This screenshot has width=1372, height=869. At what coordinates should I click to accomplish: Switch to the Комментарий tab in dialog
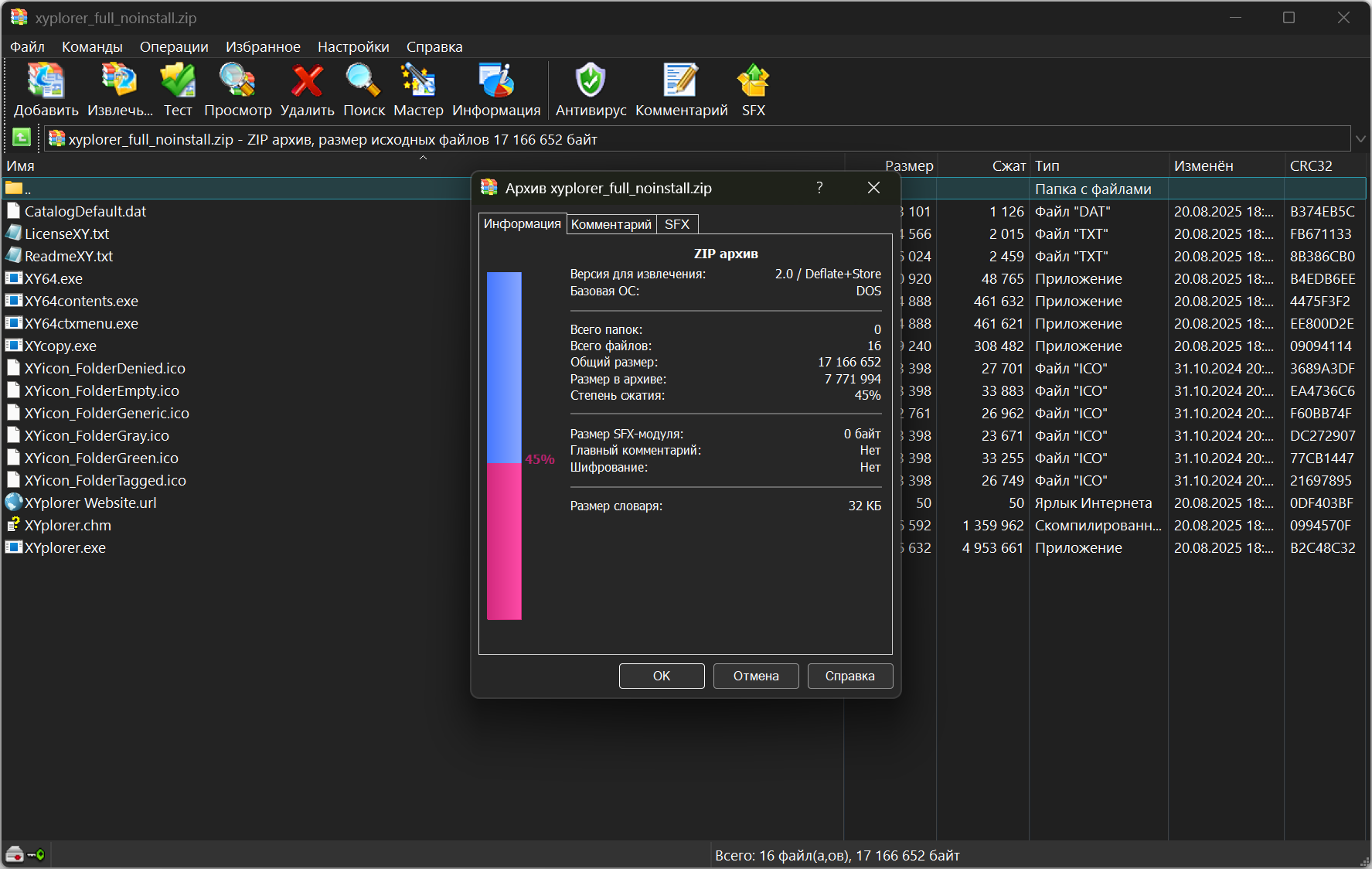[611, 224]
